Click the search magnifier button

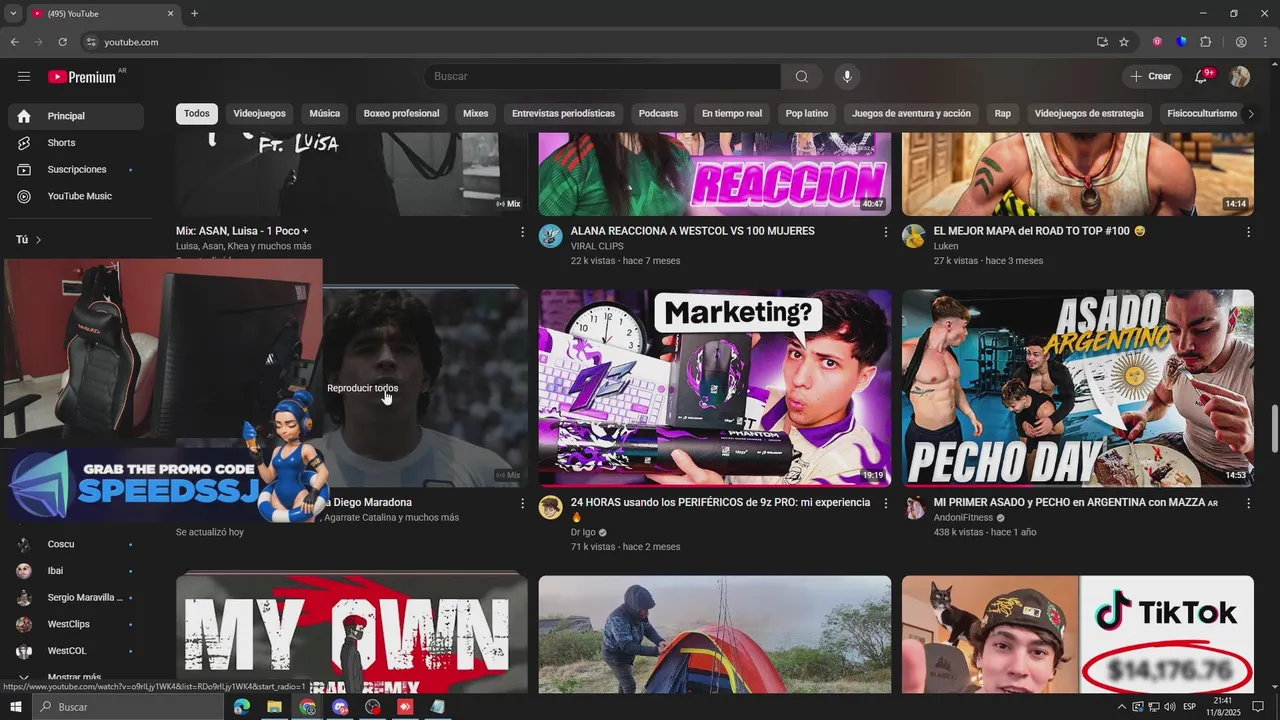(x=801, y=77)
